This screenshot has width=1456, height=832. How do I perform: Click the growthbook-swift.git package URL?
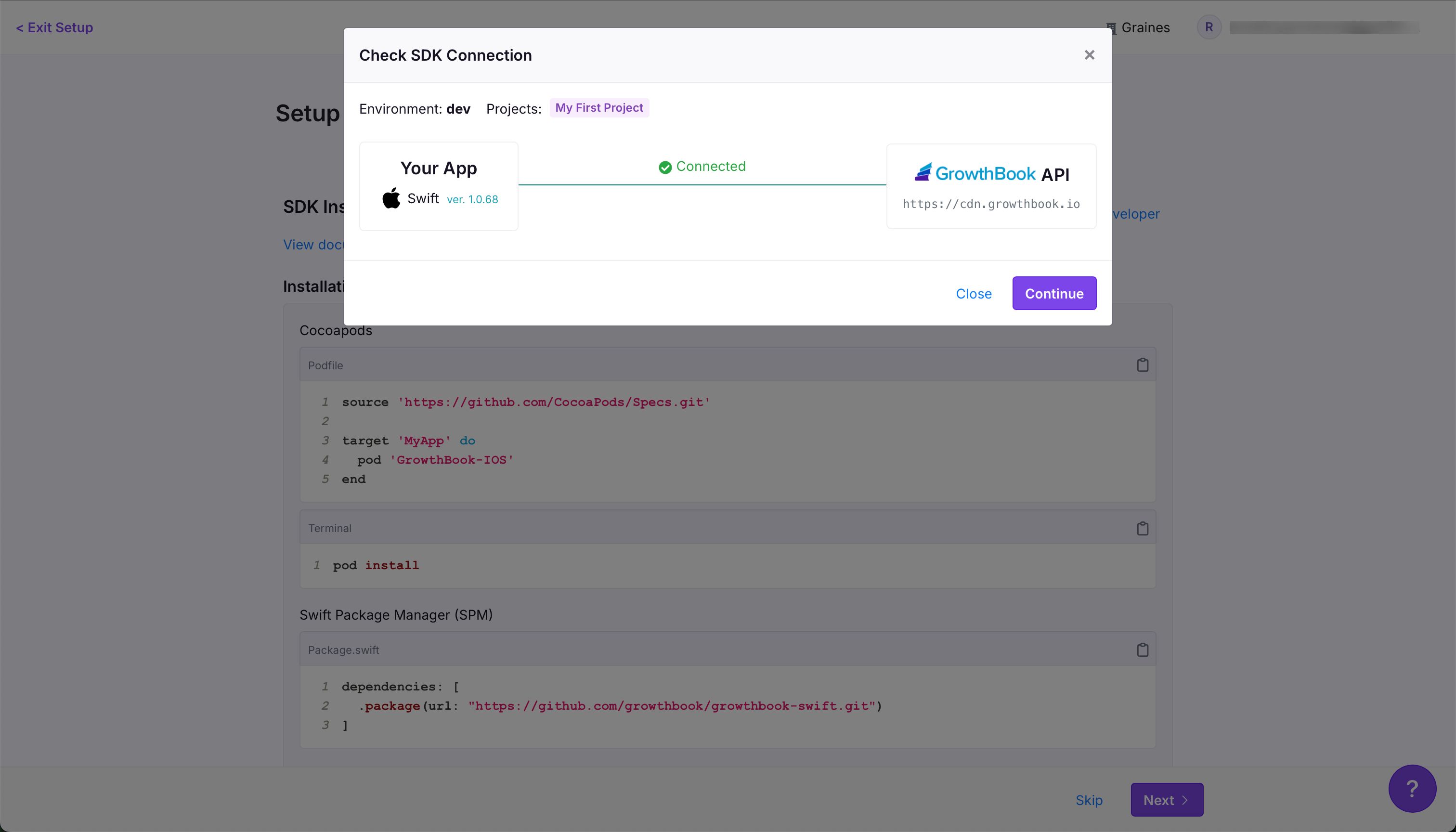[672, 706]
